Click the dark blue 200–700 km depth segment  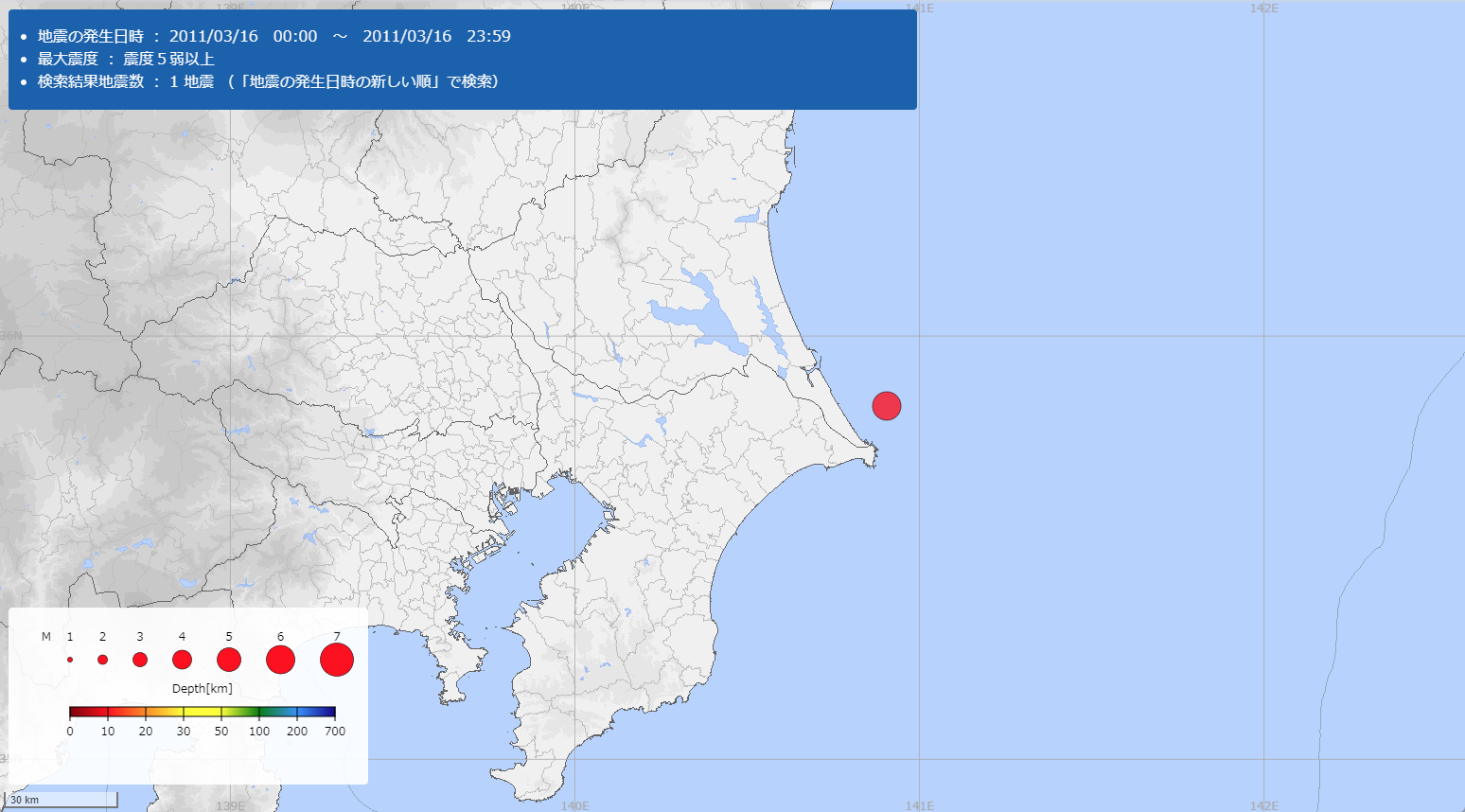316,713
